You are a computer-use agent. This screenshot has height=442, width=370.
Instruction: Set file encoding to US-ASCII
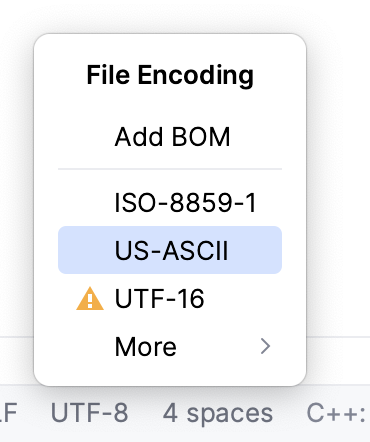click(x=170, y=250)
